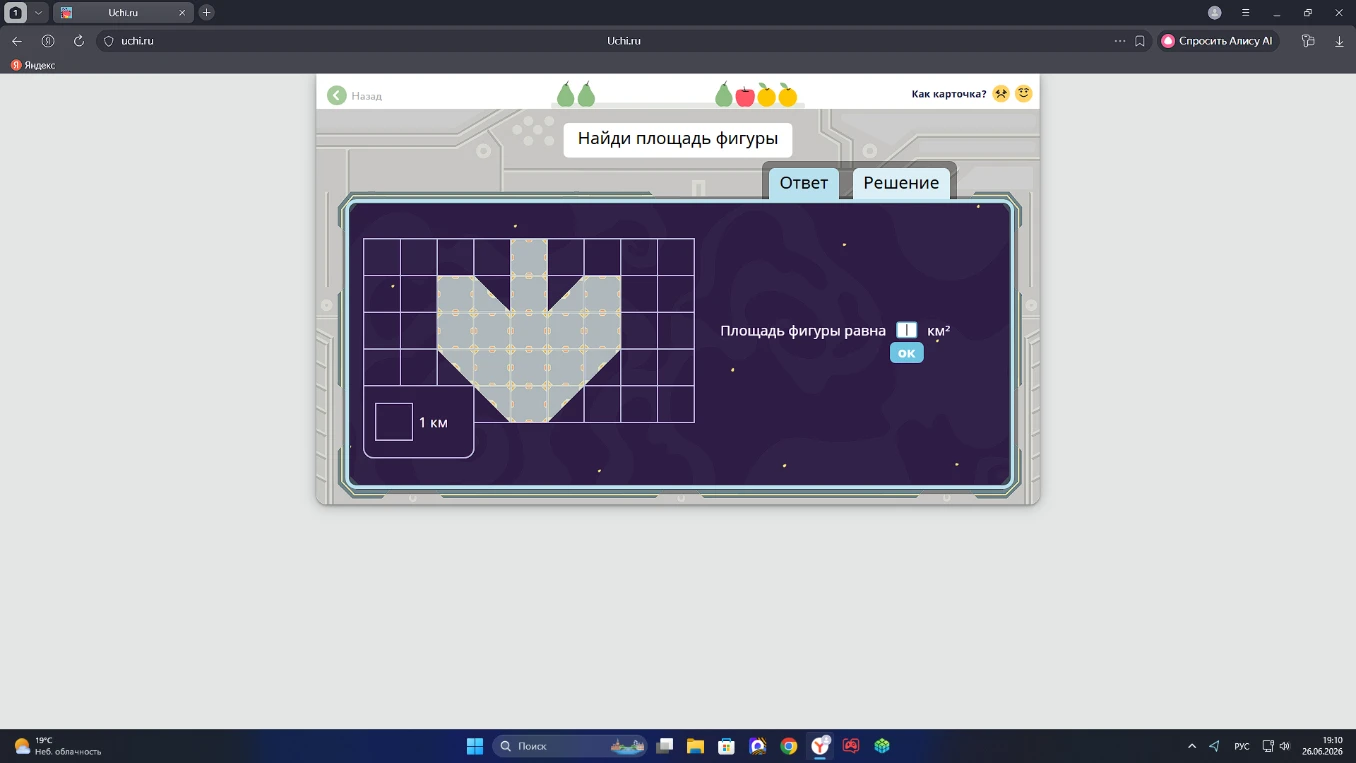Reload the current page
1356x763 pixels.
79,41
